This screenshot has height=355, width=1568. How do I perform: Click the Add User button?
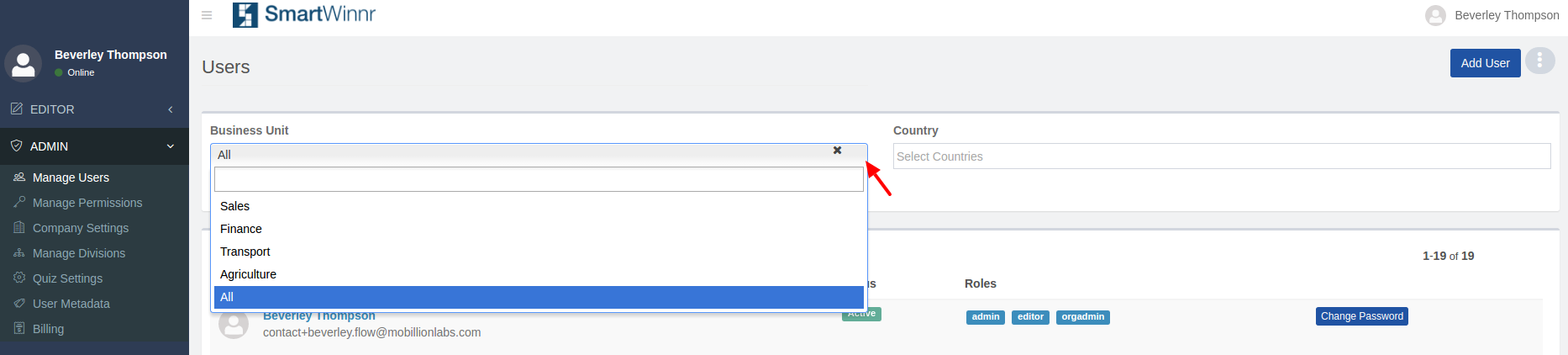point(1485,63)
